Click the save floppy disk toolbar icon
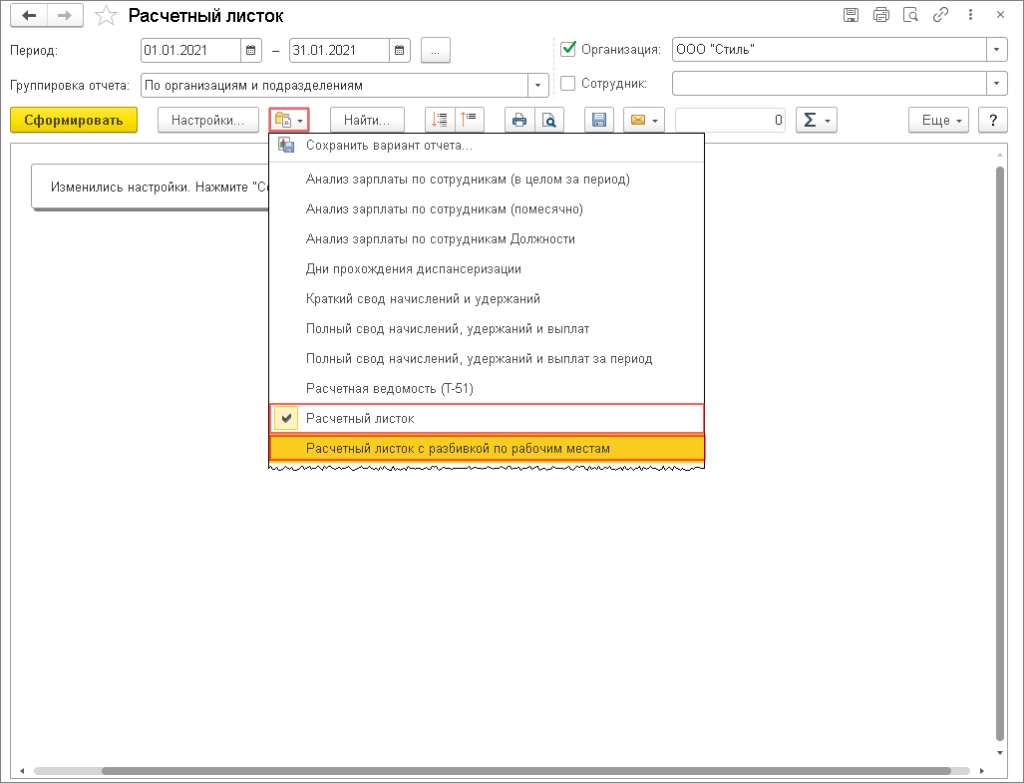 click(x=599, y=120)
